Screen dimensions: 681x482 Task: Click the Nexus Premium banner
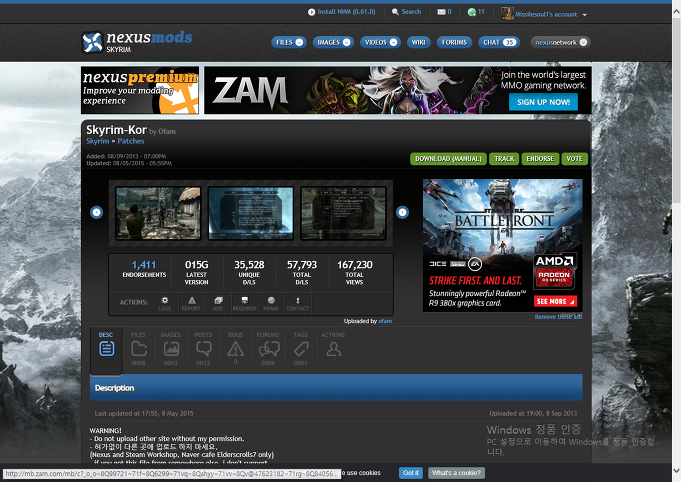tap(140, 90)
